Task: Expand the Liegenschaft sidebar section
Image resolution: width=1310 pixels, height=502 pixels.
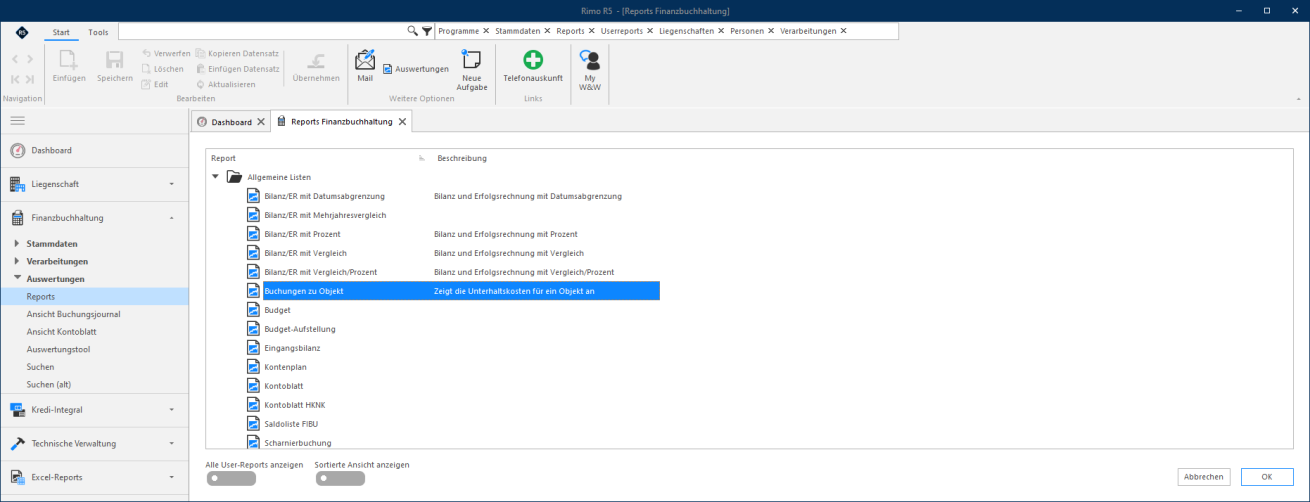Action: pyautogui.click(x=171, y=184)
